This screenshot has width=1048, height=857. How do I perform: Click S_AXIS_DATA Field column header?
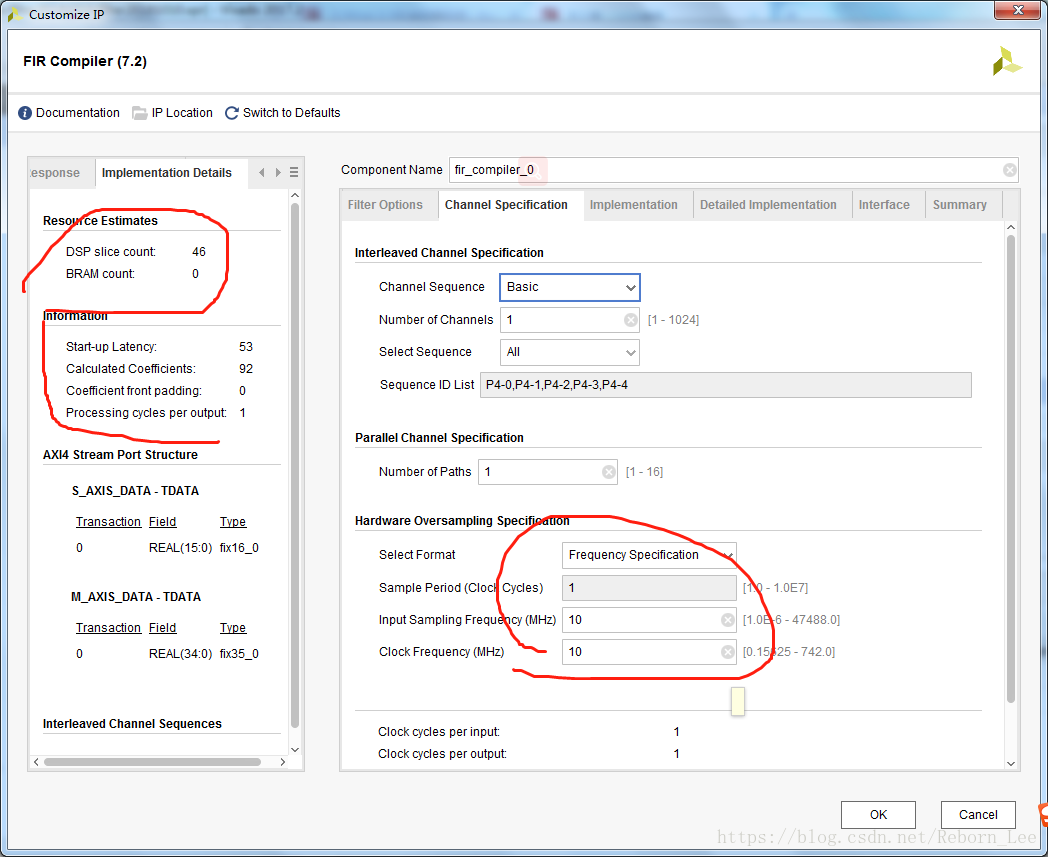(x=162, y=522)
